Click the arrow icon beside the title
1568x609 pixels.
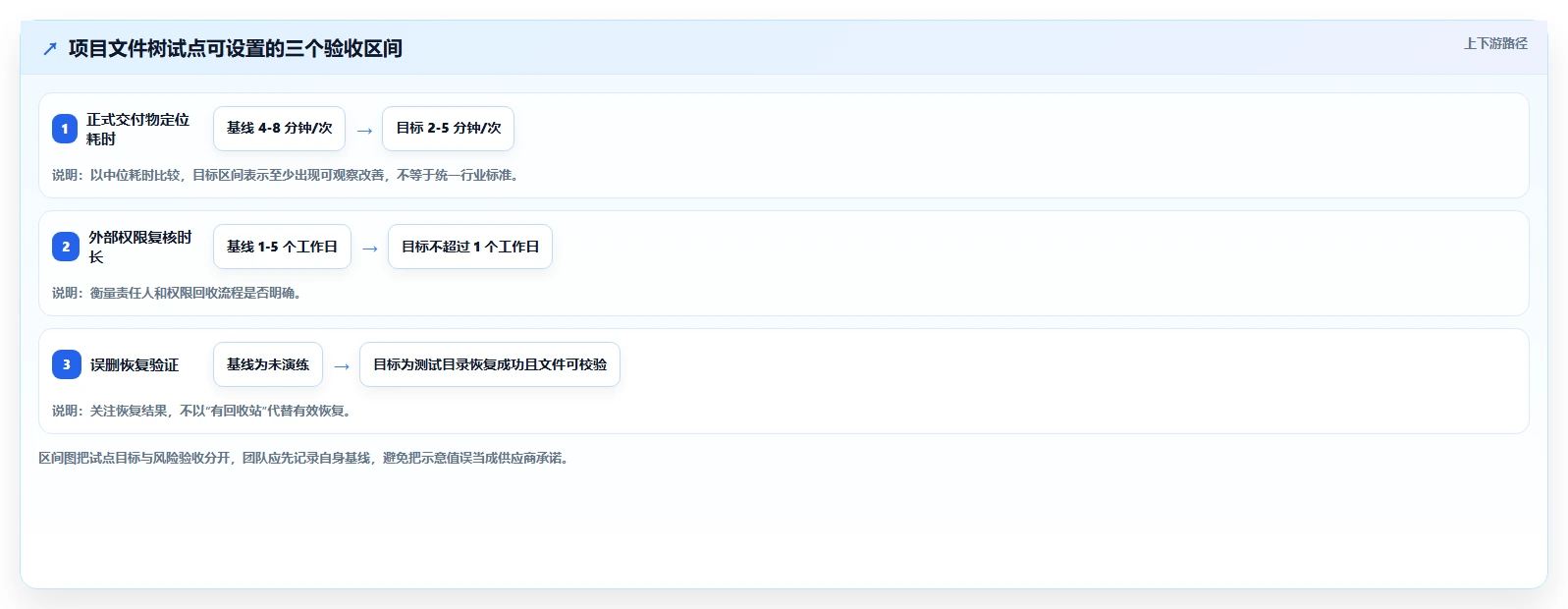pos(50,49)
